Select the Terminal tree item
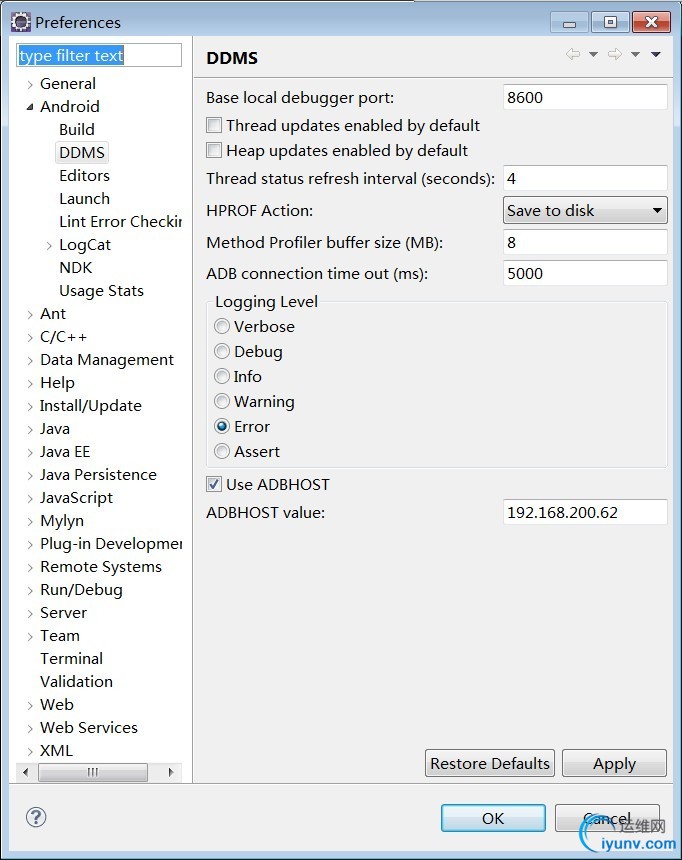This screenshot has height=860, width=682. (x=71, y=659)
